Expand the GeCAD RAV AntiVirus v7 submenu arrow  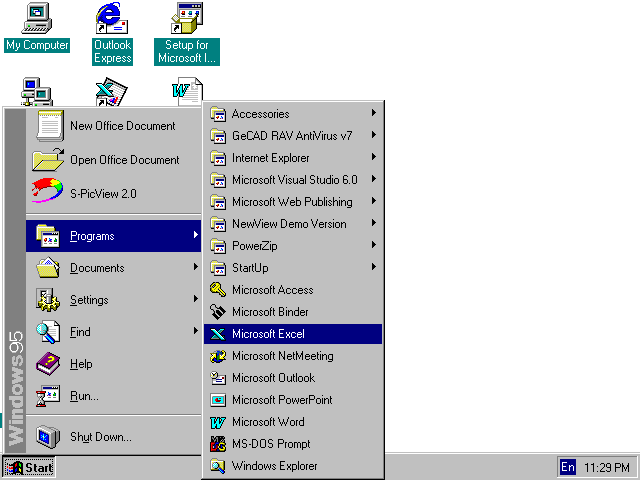[x=373, y=135]
